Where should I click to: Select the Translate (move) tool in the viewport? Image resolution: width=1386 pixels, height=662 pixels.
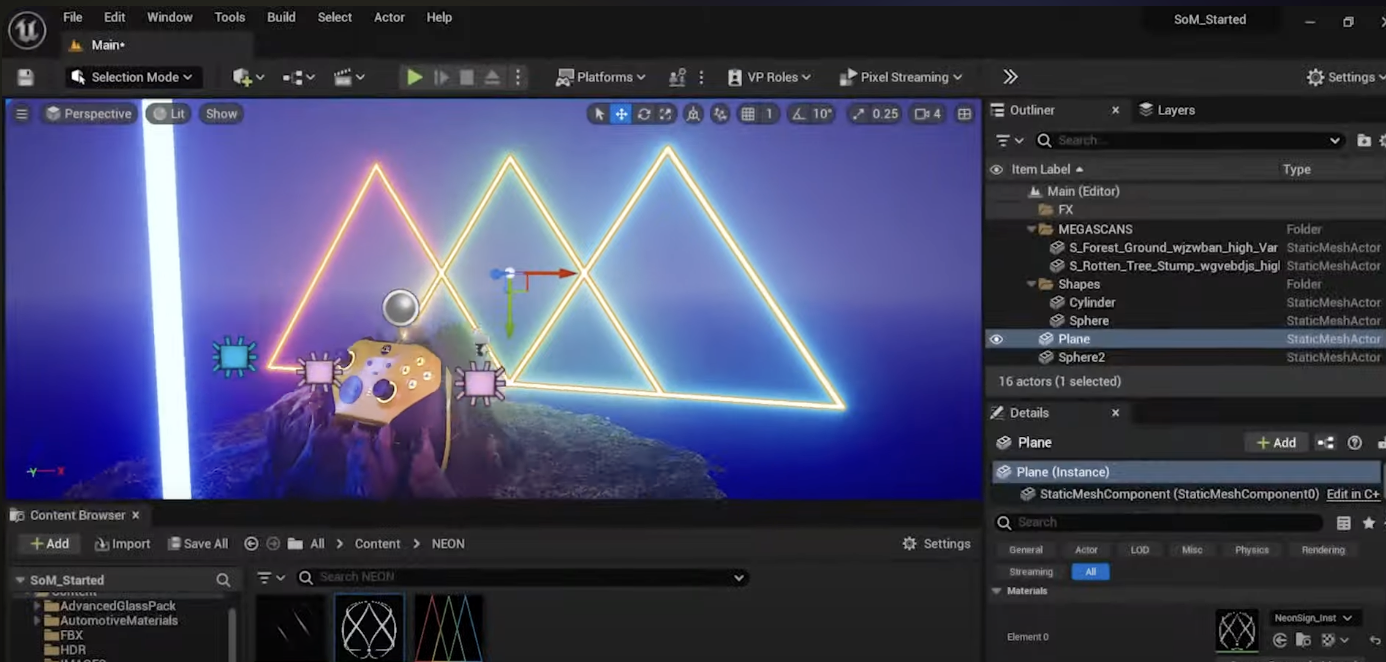pyautogui.click(x=621, y=114)
